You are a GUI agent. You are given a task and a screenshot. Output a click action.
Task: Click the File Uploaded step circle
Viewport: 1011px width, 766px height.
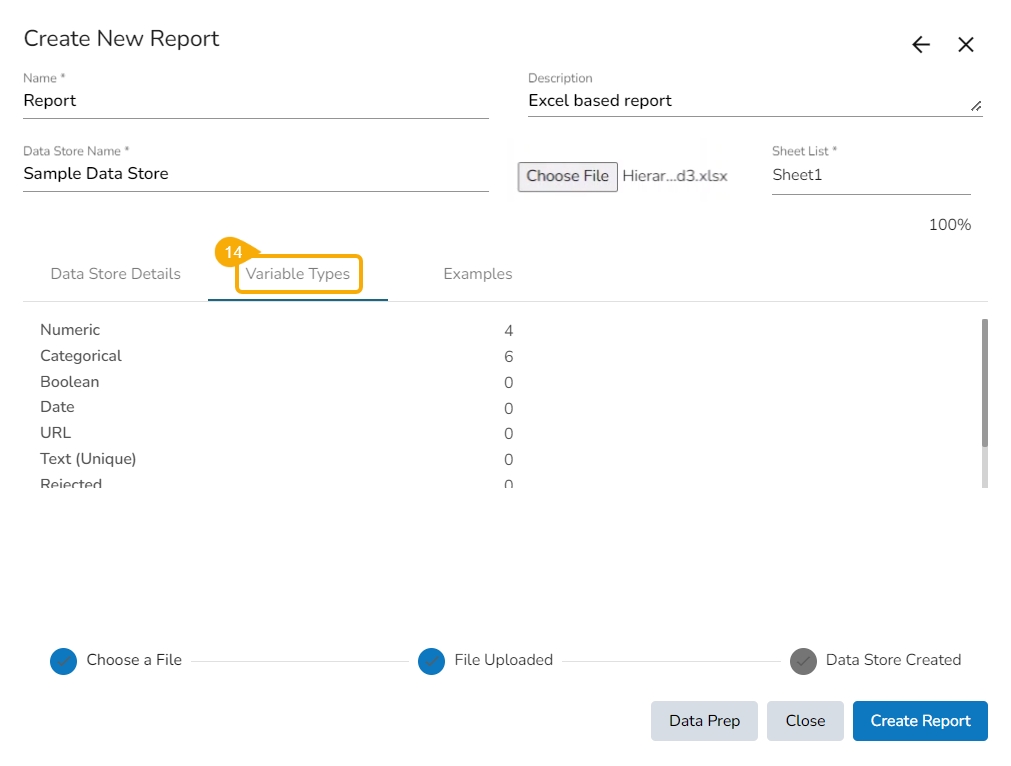[431, 661]
